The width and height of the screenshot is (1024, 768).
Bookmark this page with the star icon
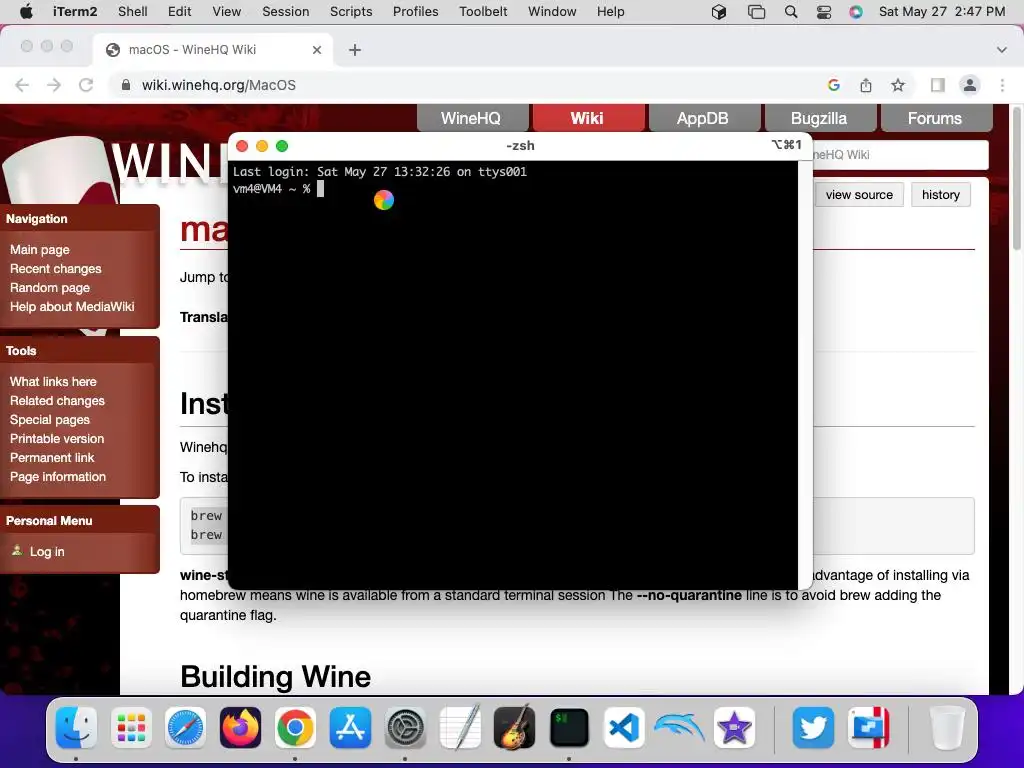click(x=898, y=85)
